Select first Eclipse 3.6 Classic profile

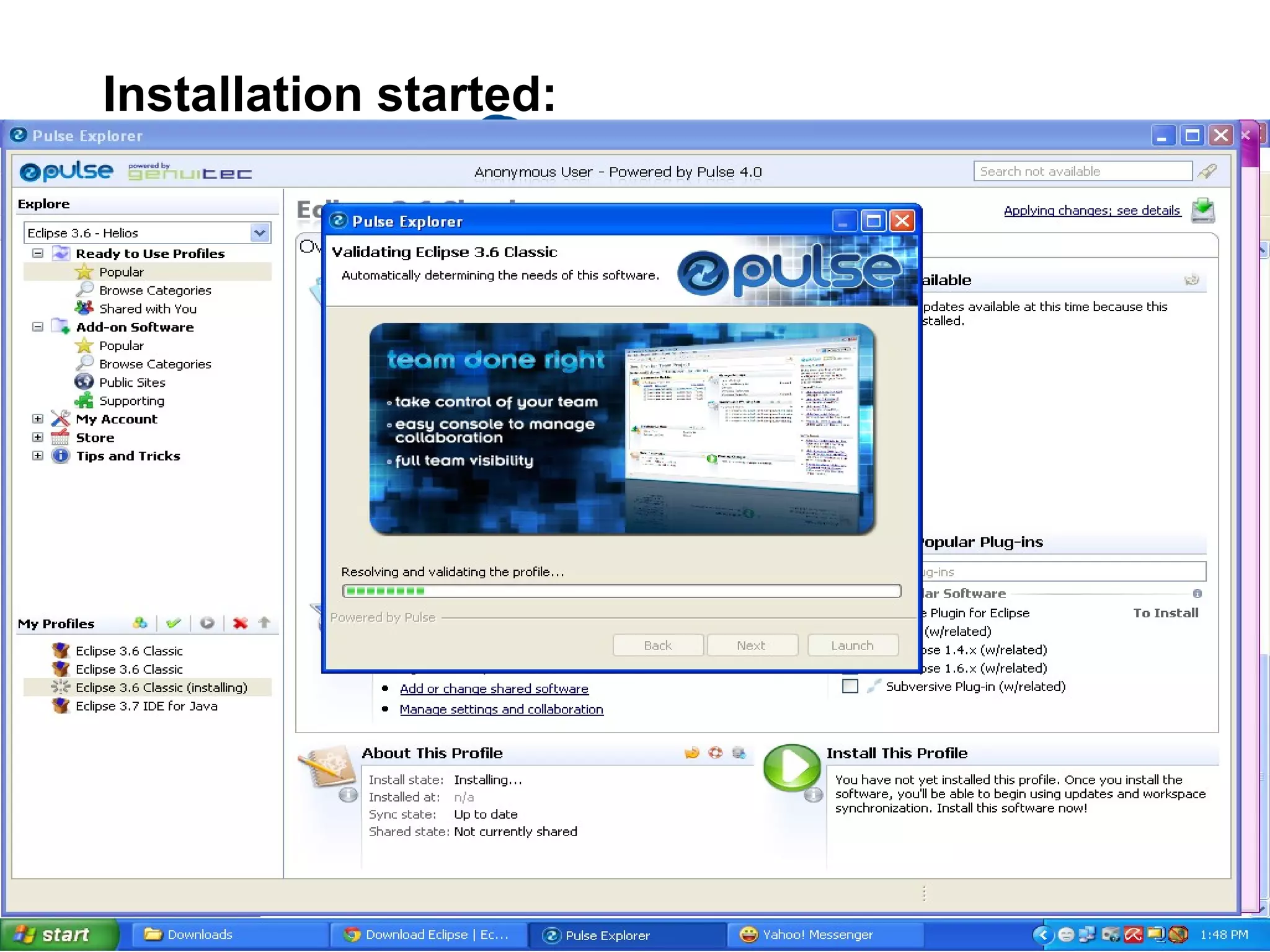(129, 651)
